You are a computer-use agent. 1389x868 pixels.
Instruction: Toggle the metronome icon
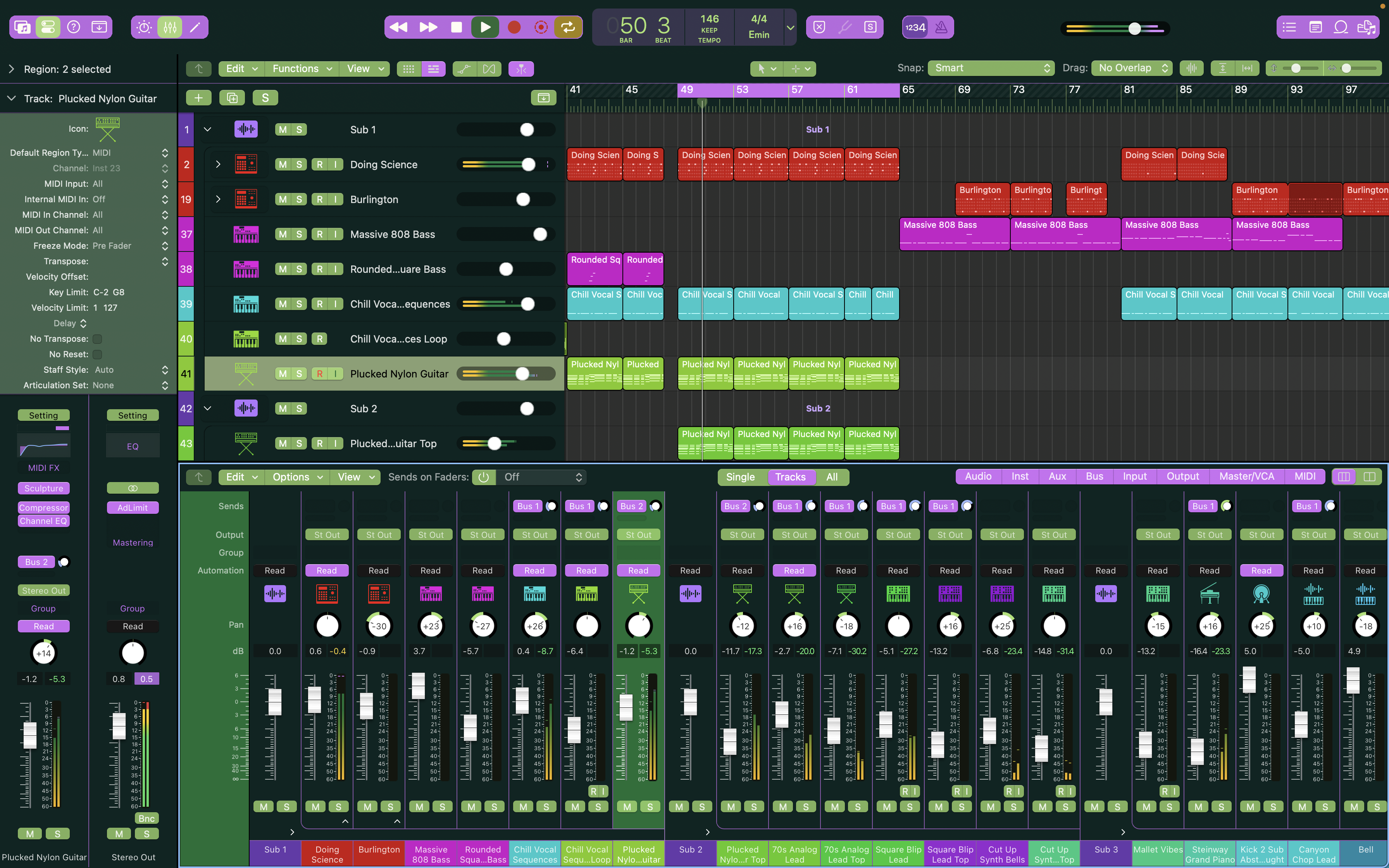click(x=941, y=27)
